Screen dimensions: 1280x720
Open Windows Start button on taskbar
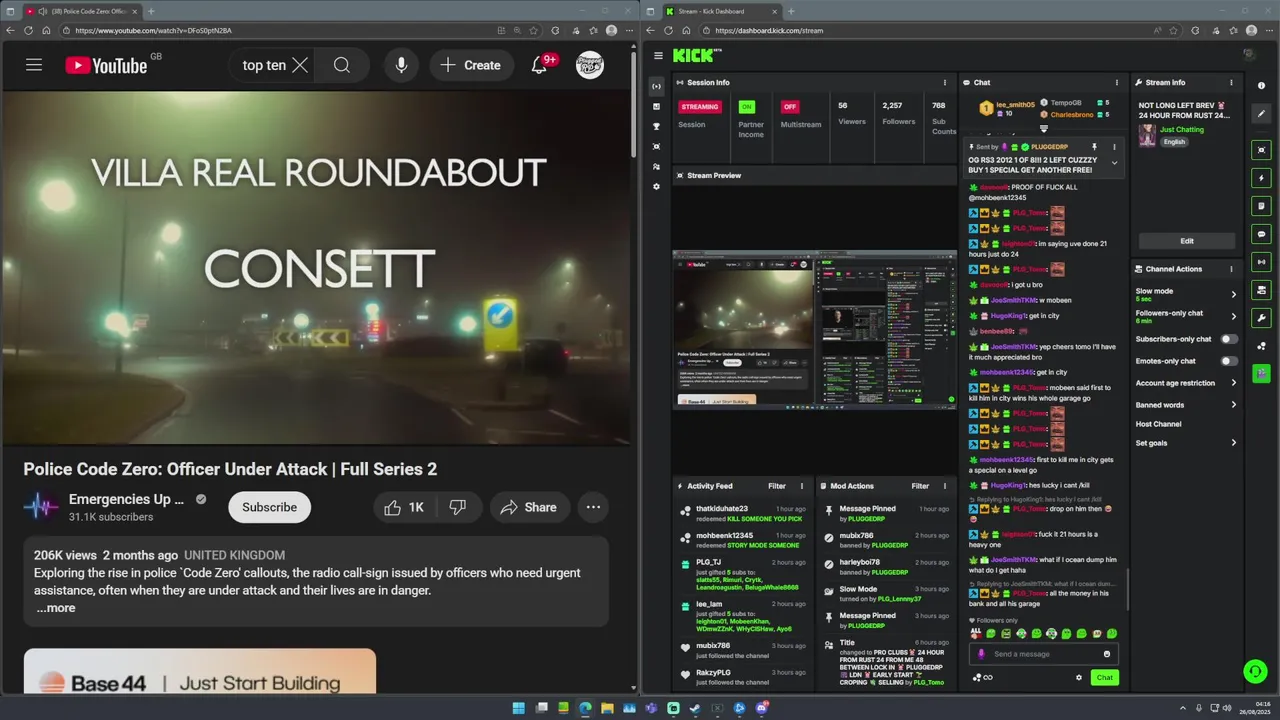518,708
